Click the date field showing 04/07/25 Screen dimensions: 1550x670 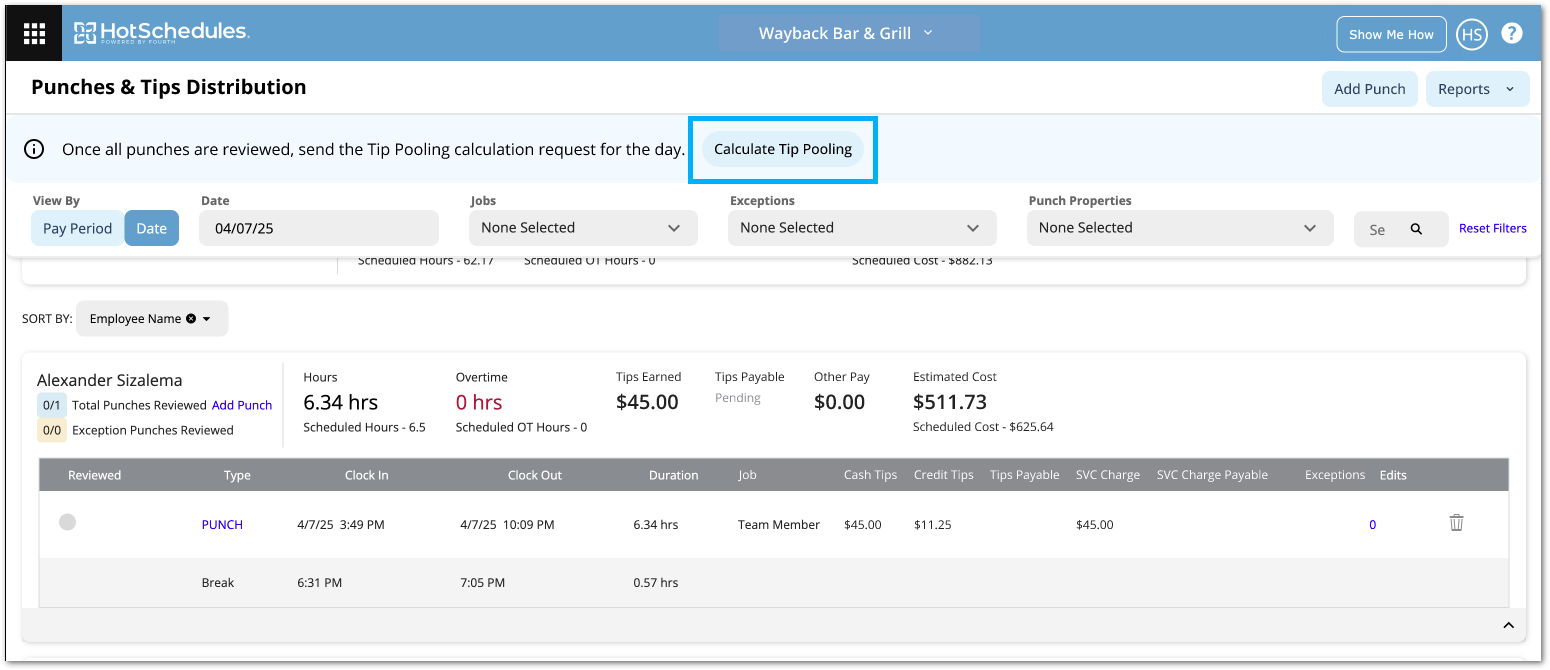pos(318,228)
